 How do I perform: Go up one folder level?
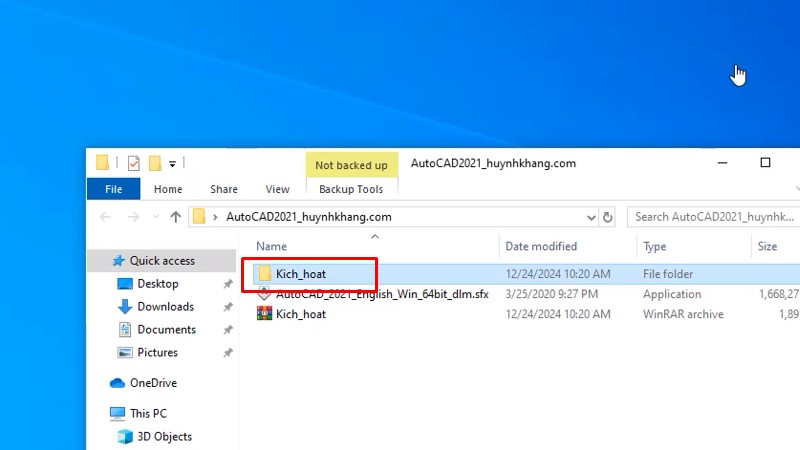click(x=176, y=216)
